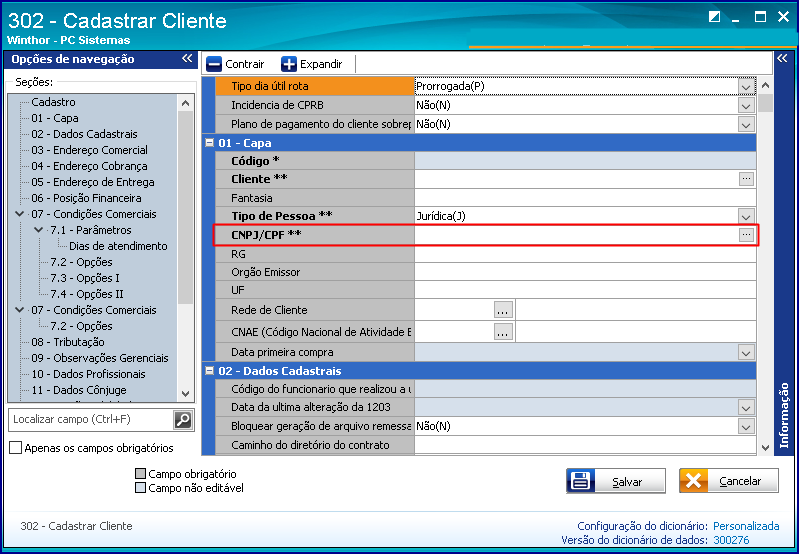799x554 pixels.
Task: Click dictionary version 300276 link
Action: [731, 540]
